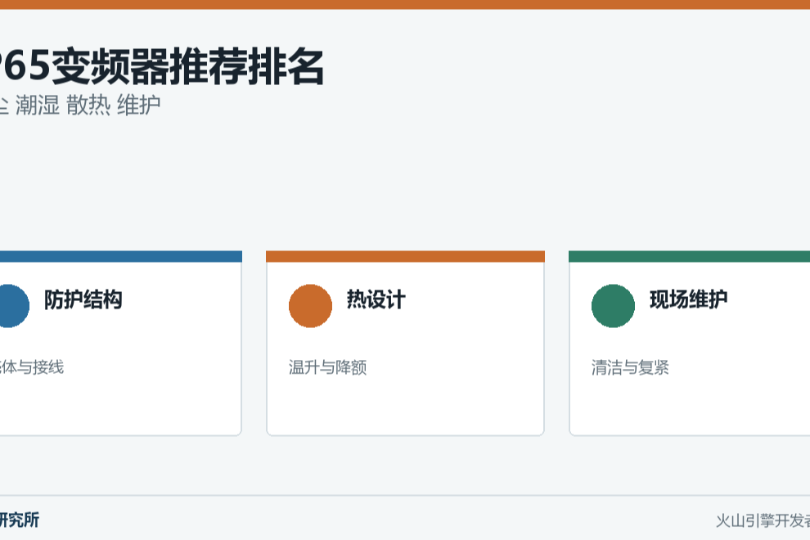The width and height of the screenshot is (810, 540).
Task: Click the 清洁与复紧 description text
Action: point(630,367)
